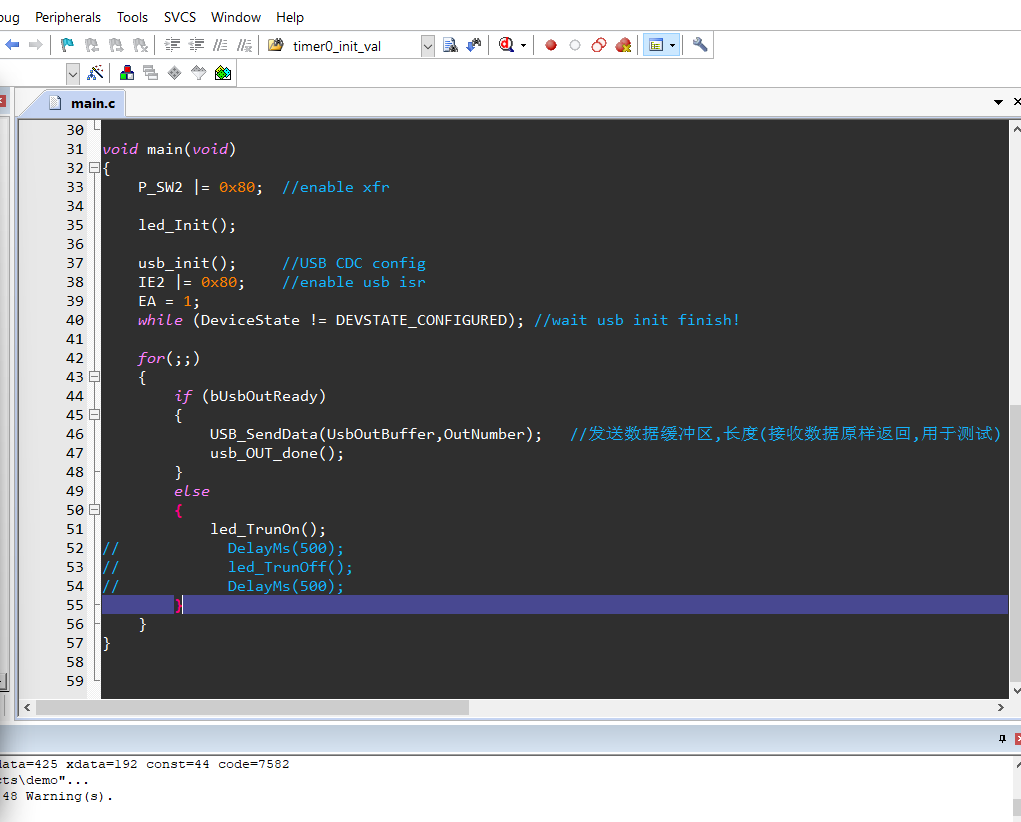Clear all bookmarks
Viewport: 1021px width, 822px height.
point(140,45)
